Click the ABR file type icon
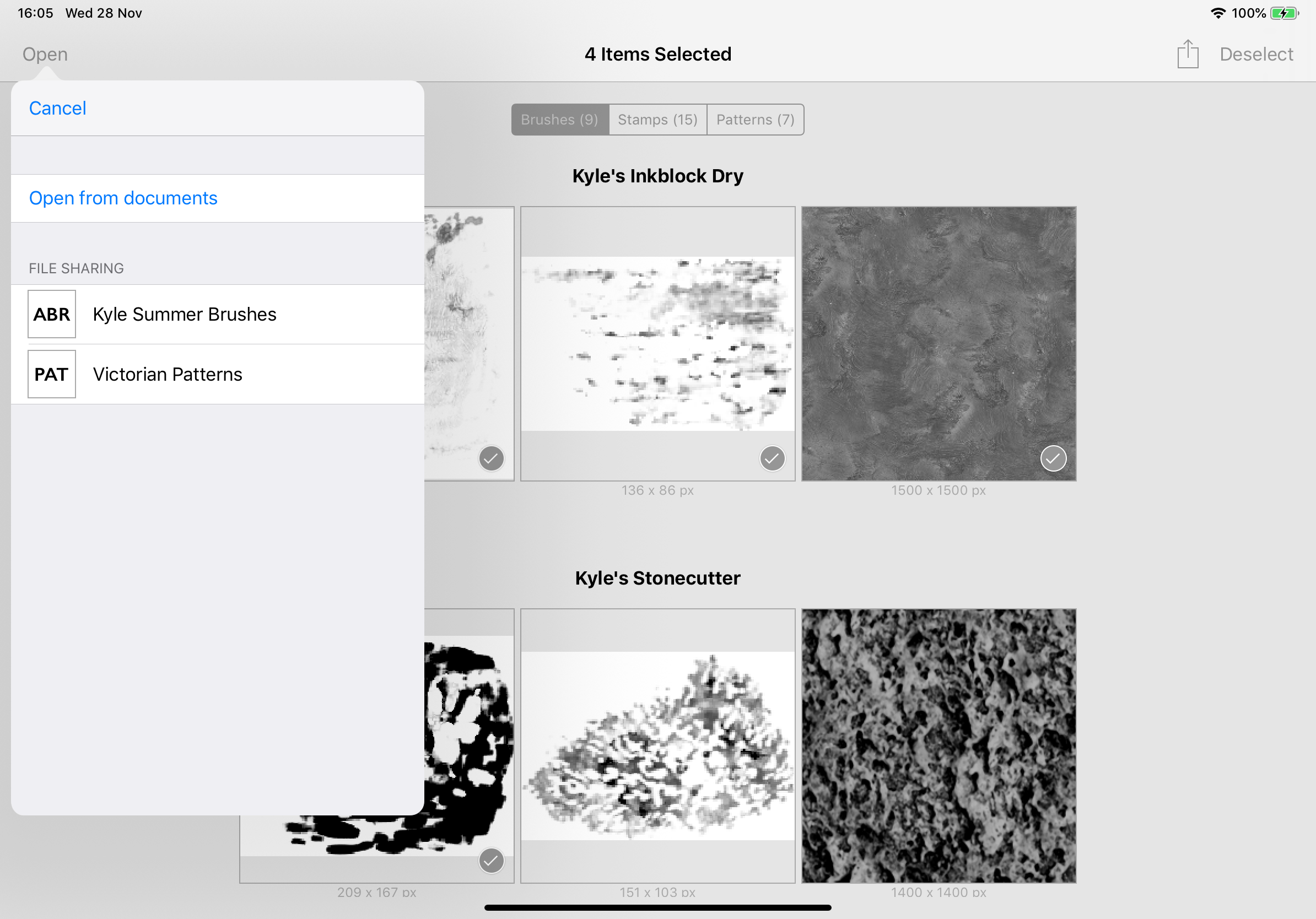Screen dimensions: 1316x919 point(52,314)
